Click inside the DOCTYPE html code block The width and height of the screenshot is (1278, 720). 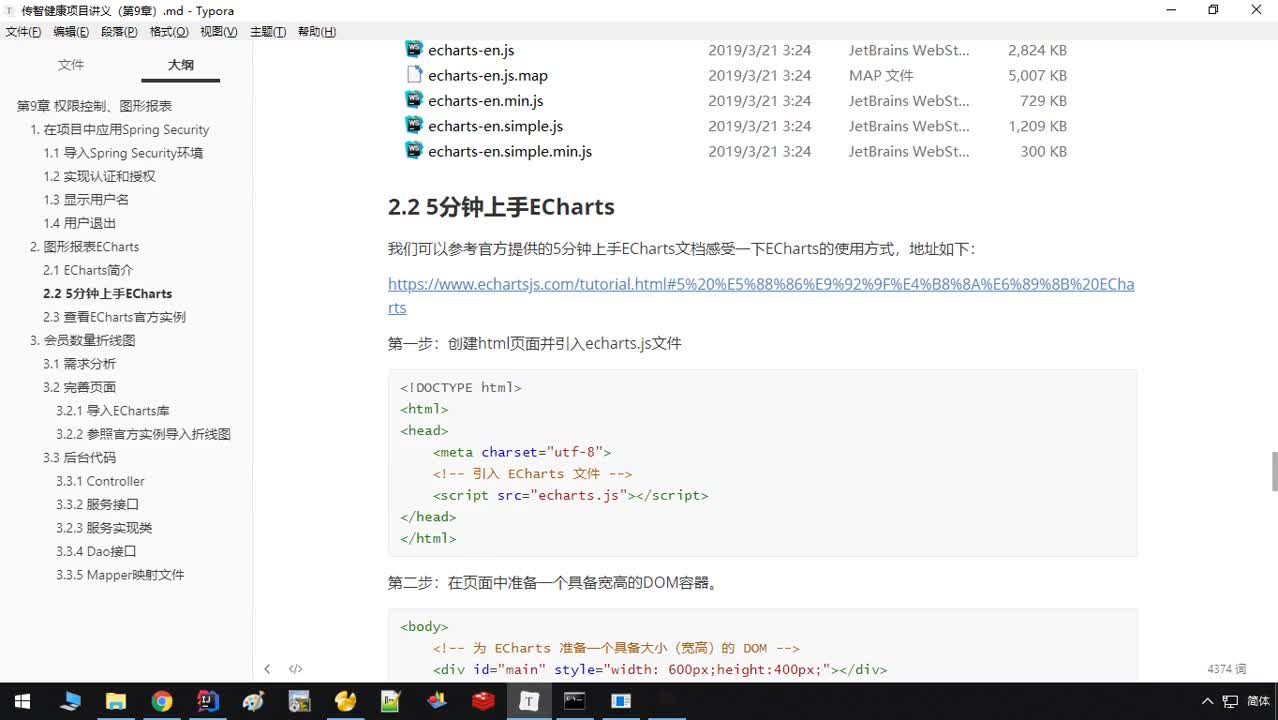point(762,463)
